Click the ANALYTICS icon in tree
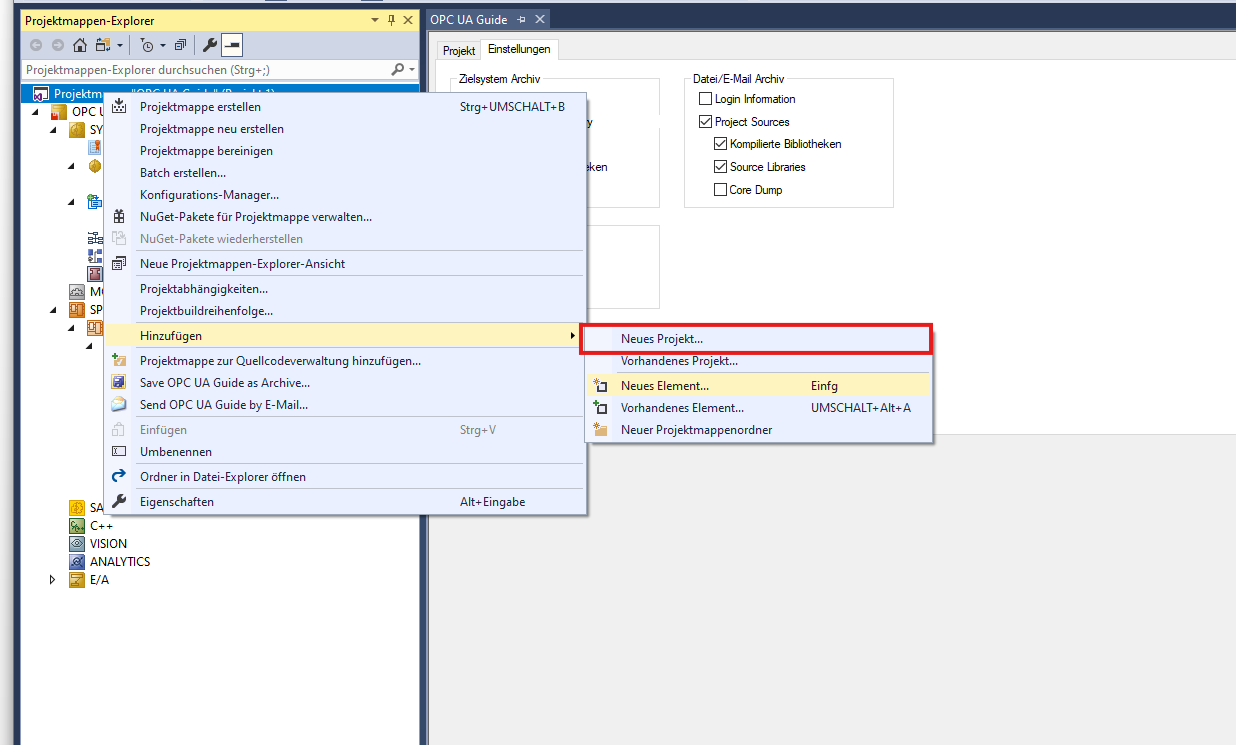 (77, 562)
